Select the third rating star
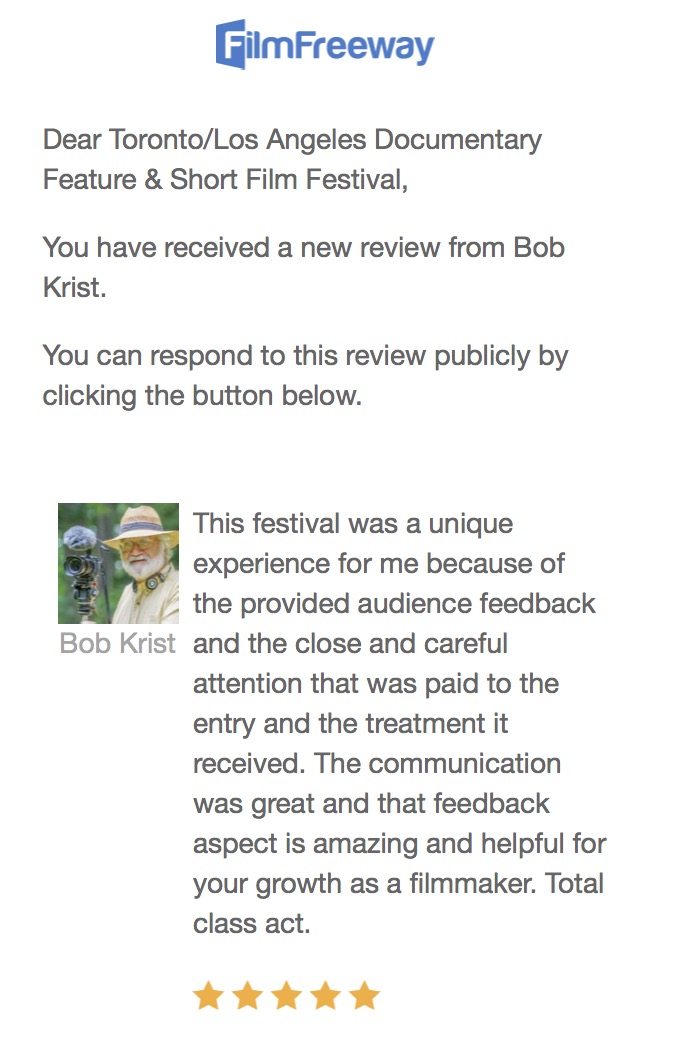The image size is (677, 1051). [x=286, y=996]
